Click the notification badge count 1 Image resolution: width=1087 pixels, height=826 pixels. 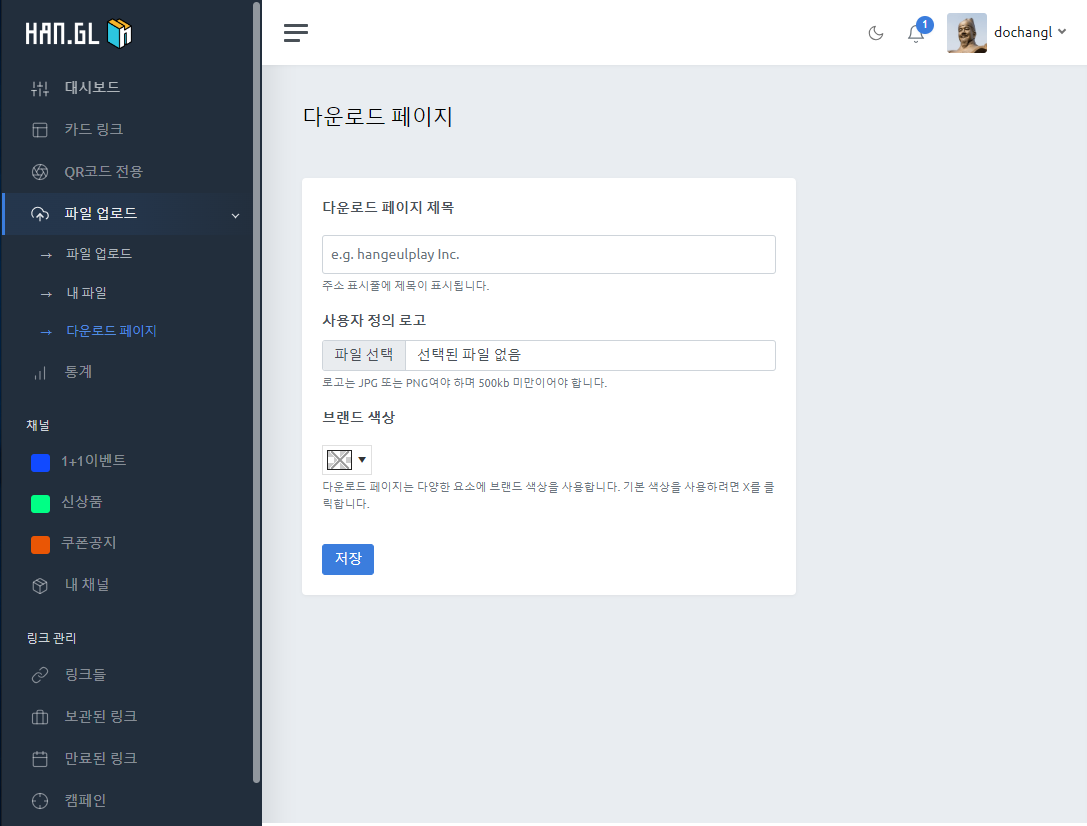[924, 25]
